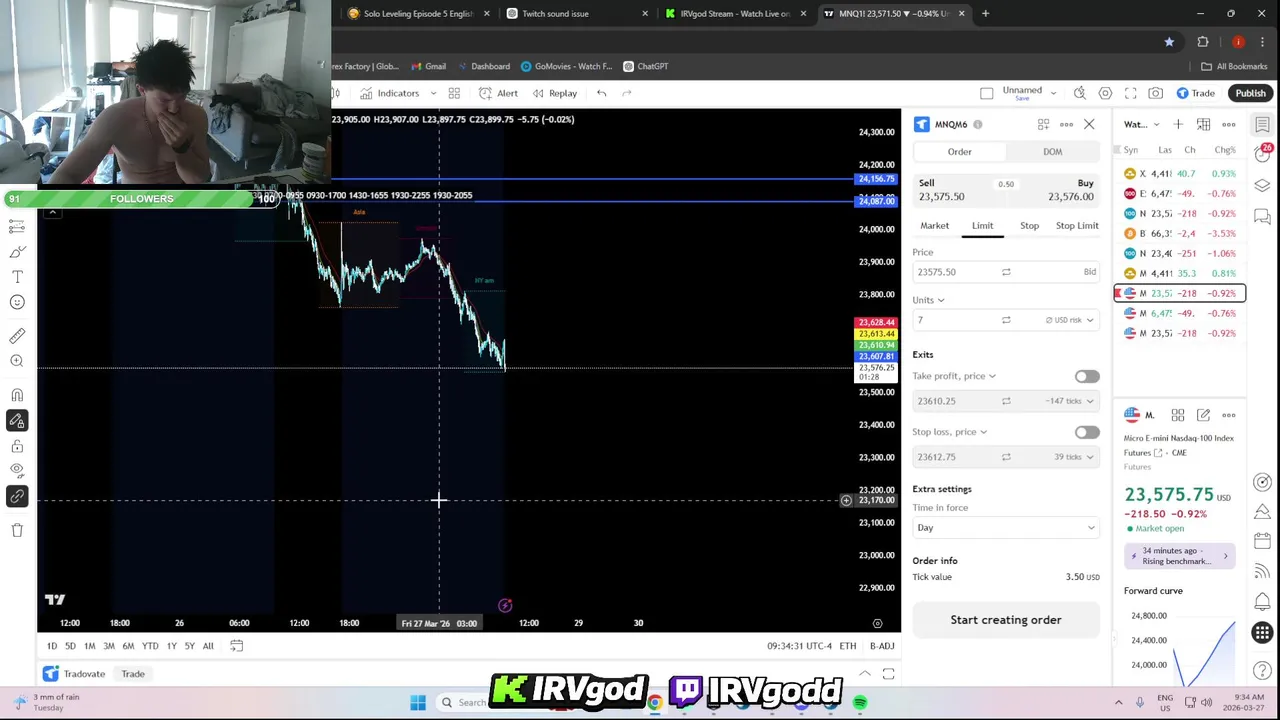Select the Measure ruler tool
The height and width of the screenshot is (720, 1280).
tap(17, 336)
